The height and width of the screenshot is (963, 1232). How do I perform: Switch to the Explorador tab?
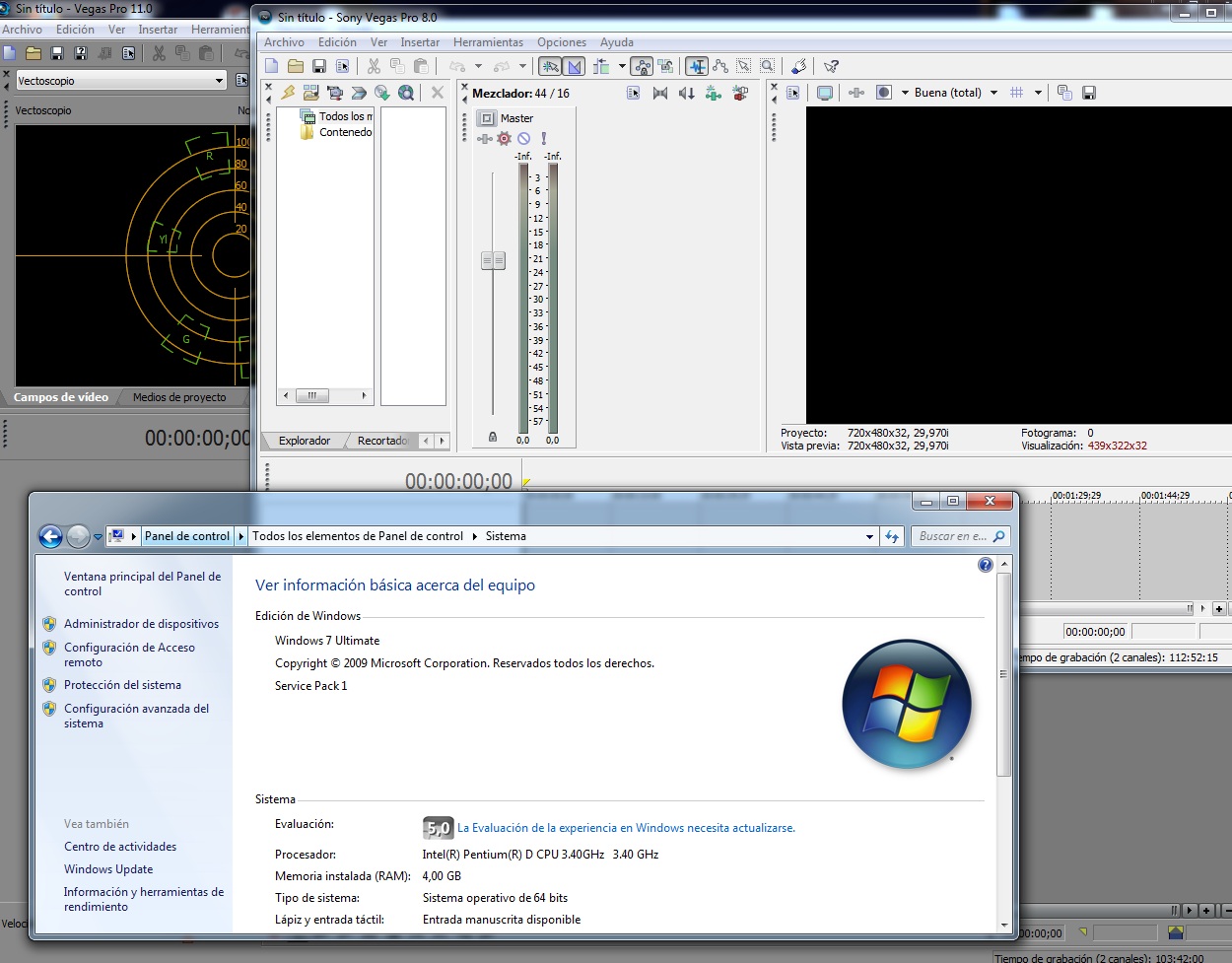point(305,441)
